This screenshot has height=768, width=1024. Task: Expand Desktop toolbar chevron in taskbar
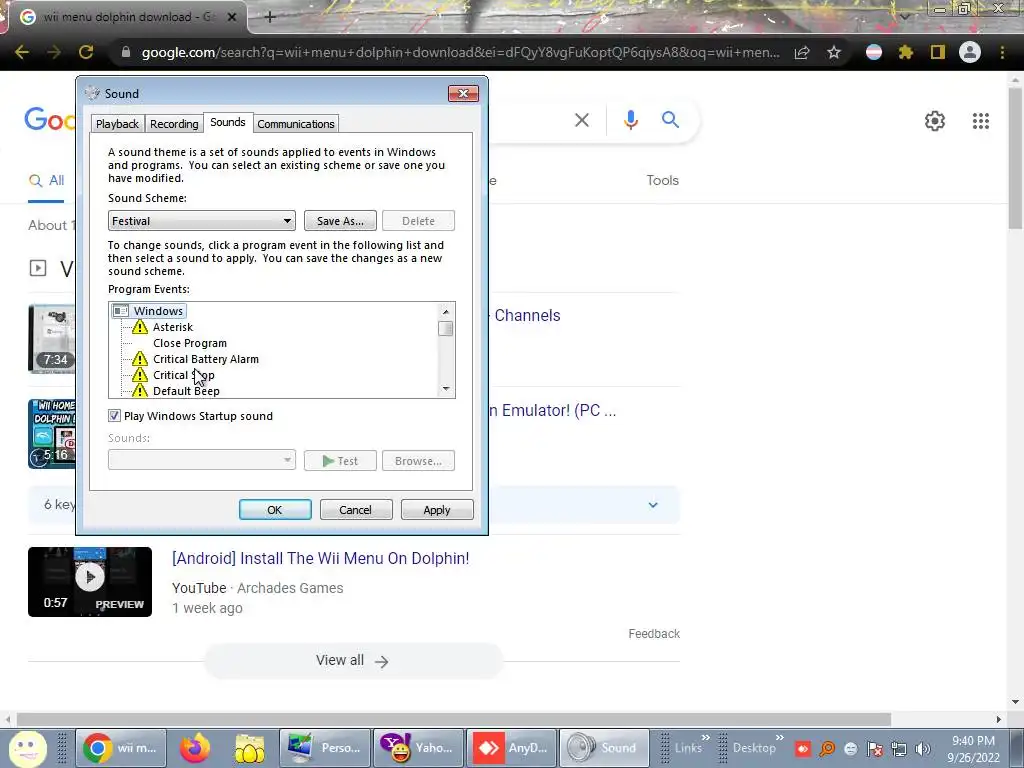coord(778,738)
